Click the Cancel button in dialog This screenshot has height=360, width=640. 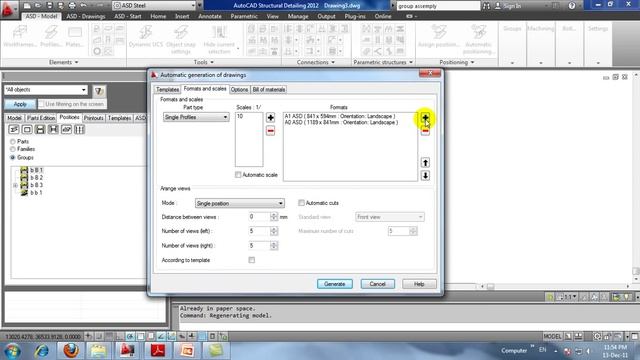378,284
